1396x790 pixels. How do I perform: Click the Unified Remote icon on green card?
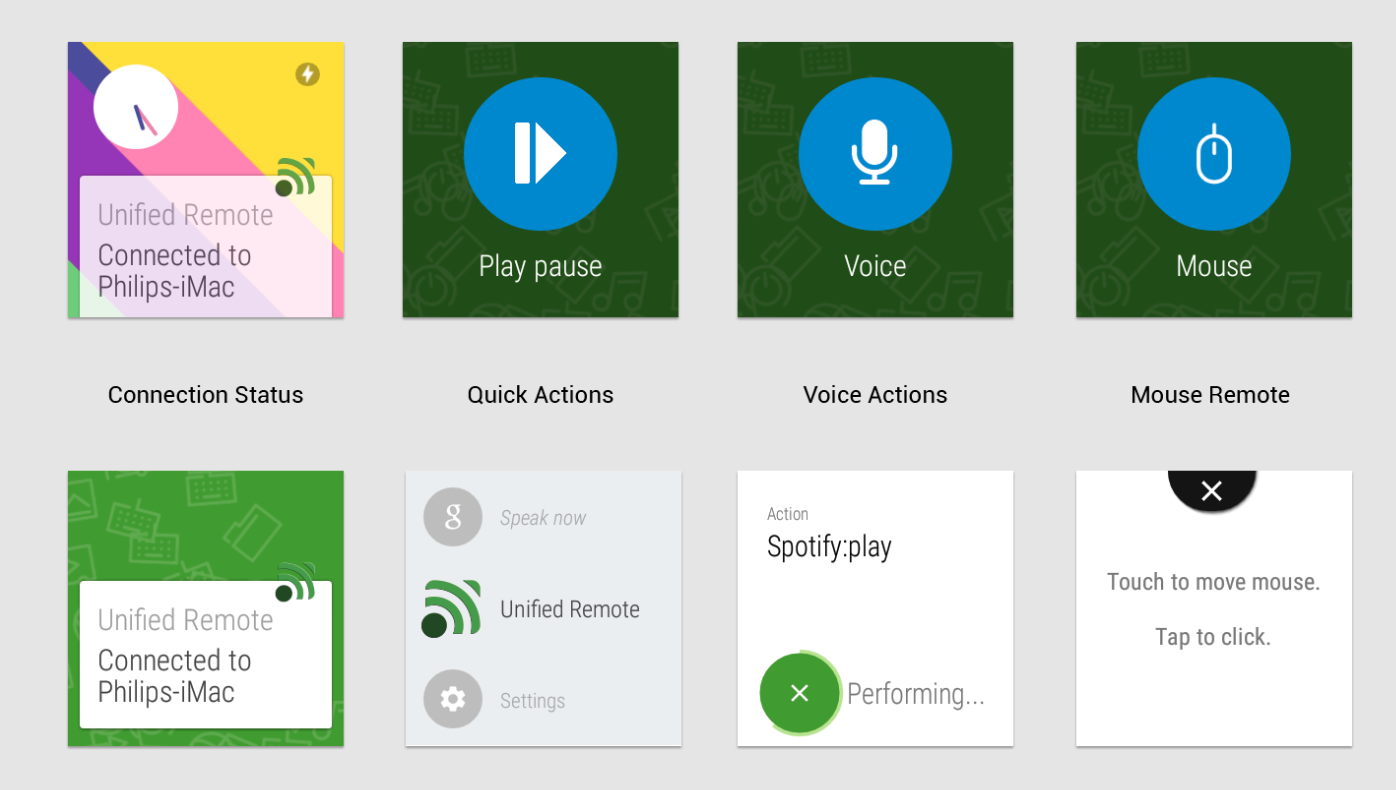296,582
